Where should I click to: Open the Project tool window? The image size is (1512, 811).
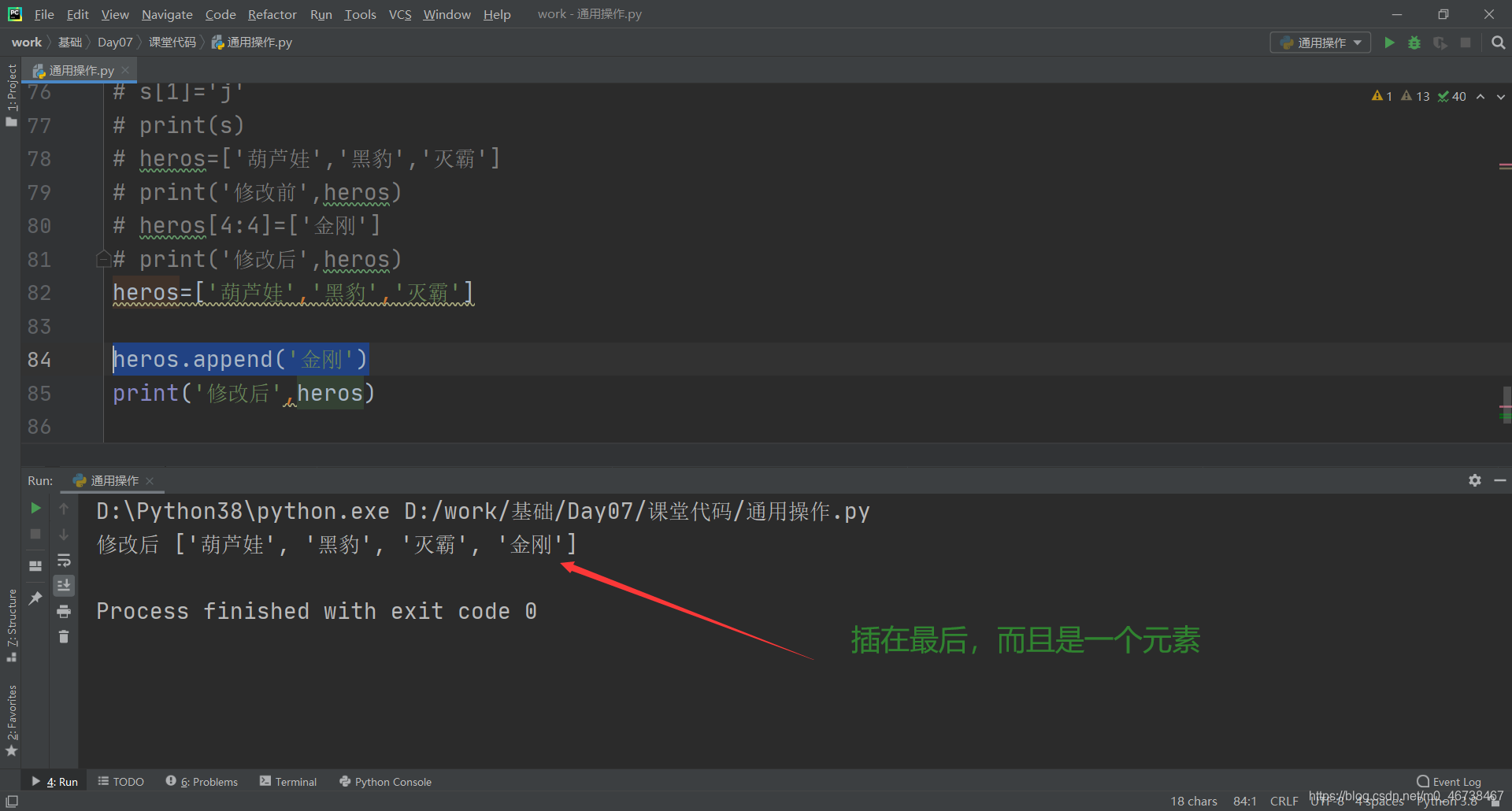click(11, 94)
